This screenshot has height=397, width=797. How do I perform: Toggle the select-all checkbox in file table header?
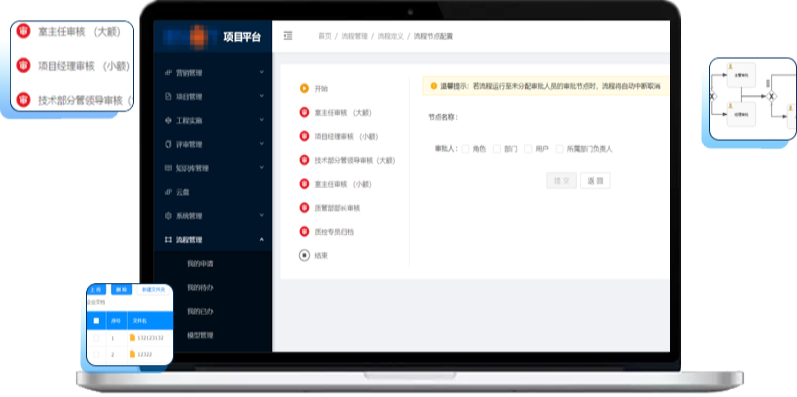96,321
